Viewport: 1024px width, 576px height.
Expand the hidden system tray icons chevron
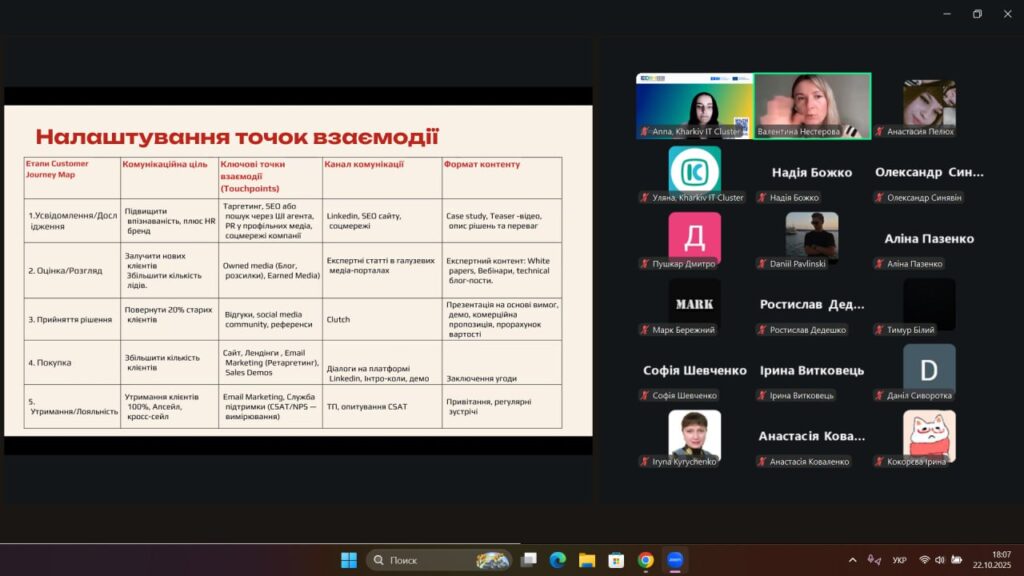click(x=852, y=560)
